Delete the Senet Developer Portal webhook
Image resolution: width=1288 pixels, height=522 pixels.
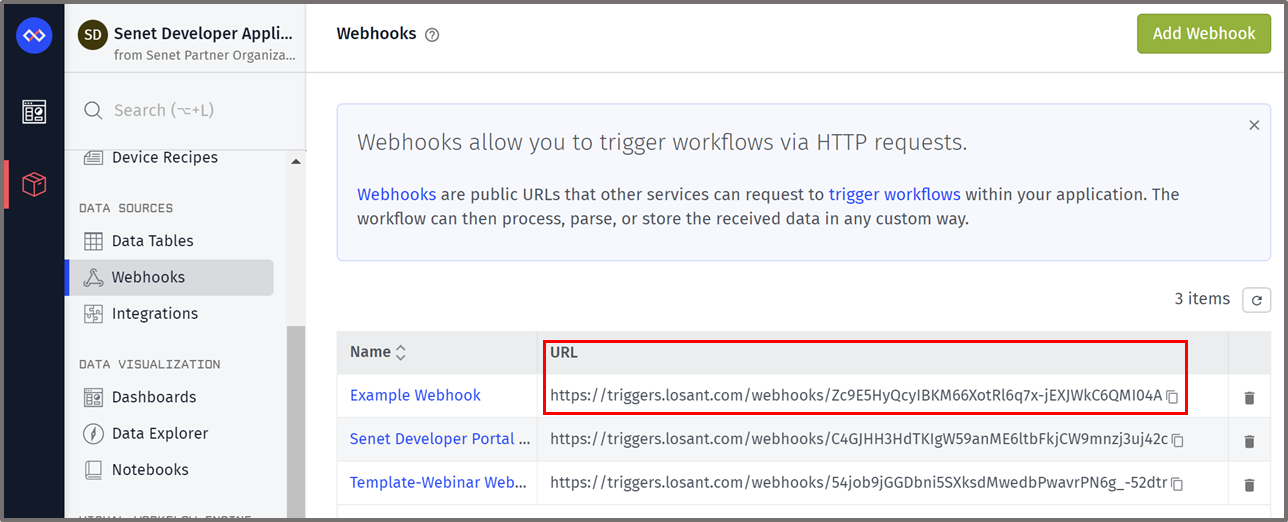pos(1249,441)
